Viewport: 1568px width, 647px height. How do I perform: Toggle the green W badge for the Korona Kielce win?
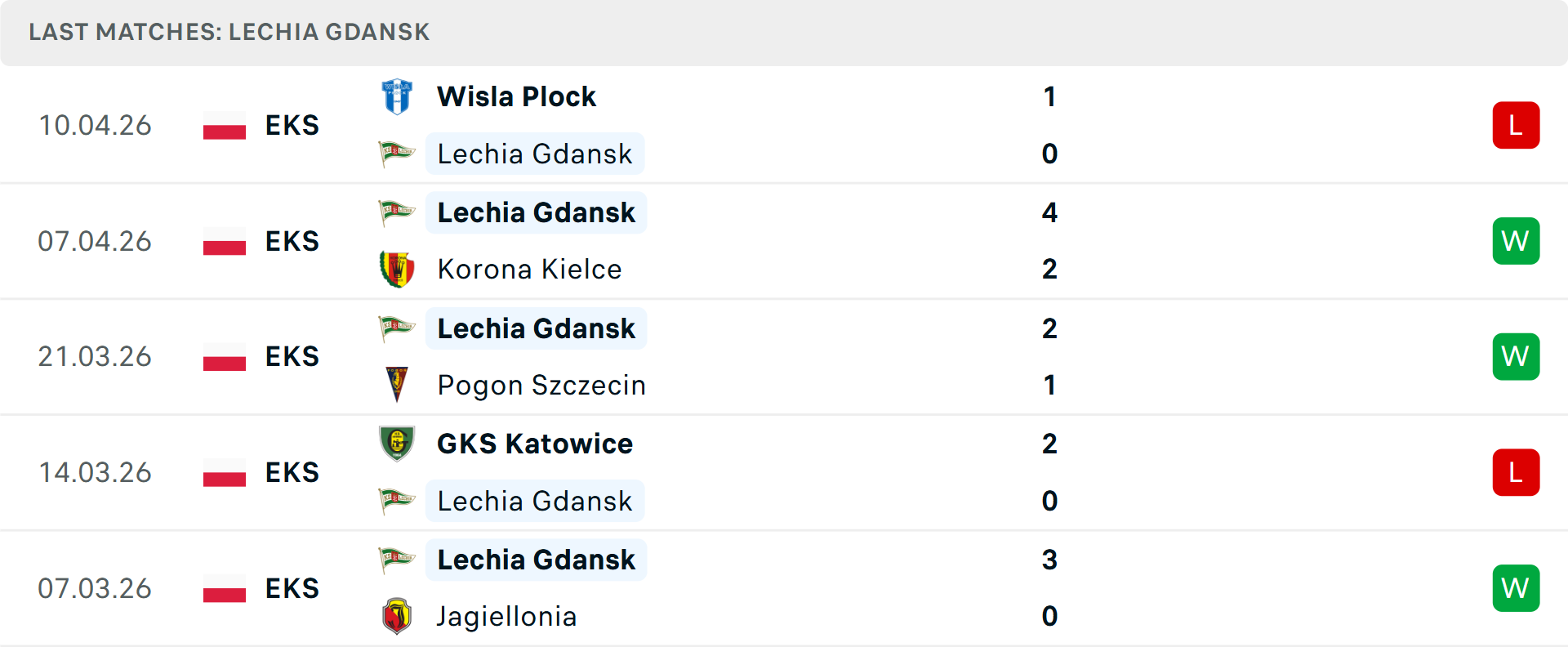1517,241
